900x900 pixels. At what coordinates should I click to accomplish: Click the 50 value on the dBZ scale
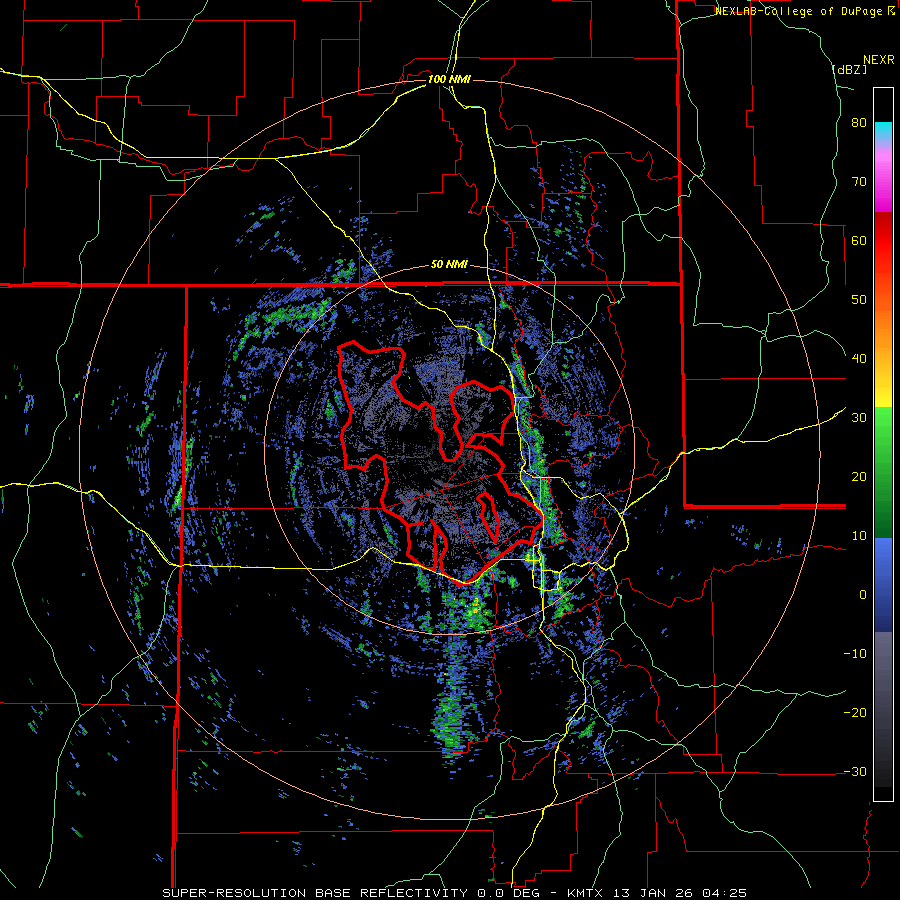[x=859, y=300]
